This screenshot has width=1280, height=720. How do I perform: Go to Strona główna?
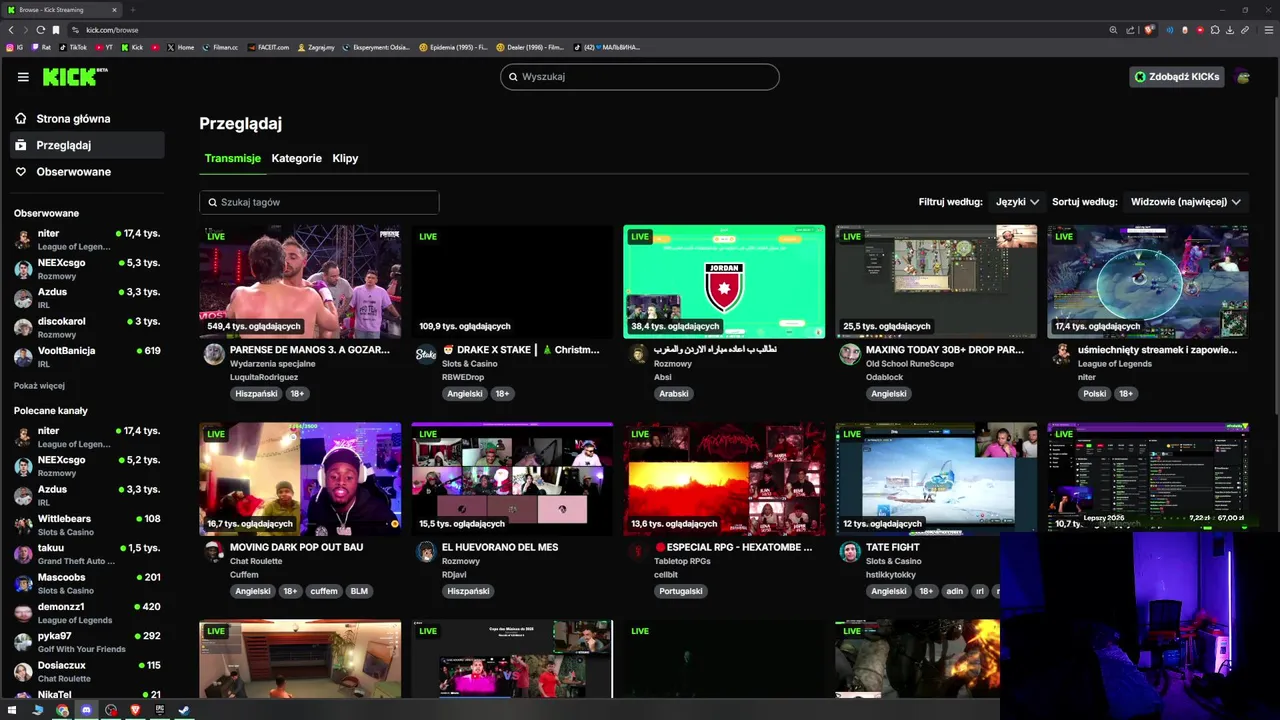point(87,119)
